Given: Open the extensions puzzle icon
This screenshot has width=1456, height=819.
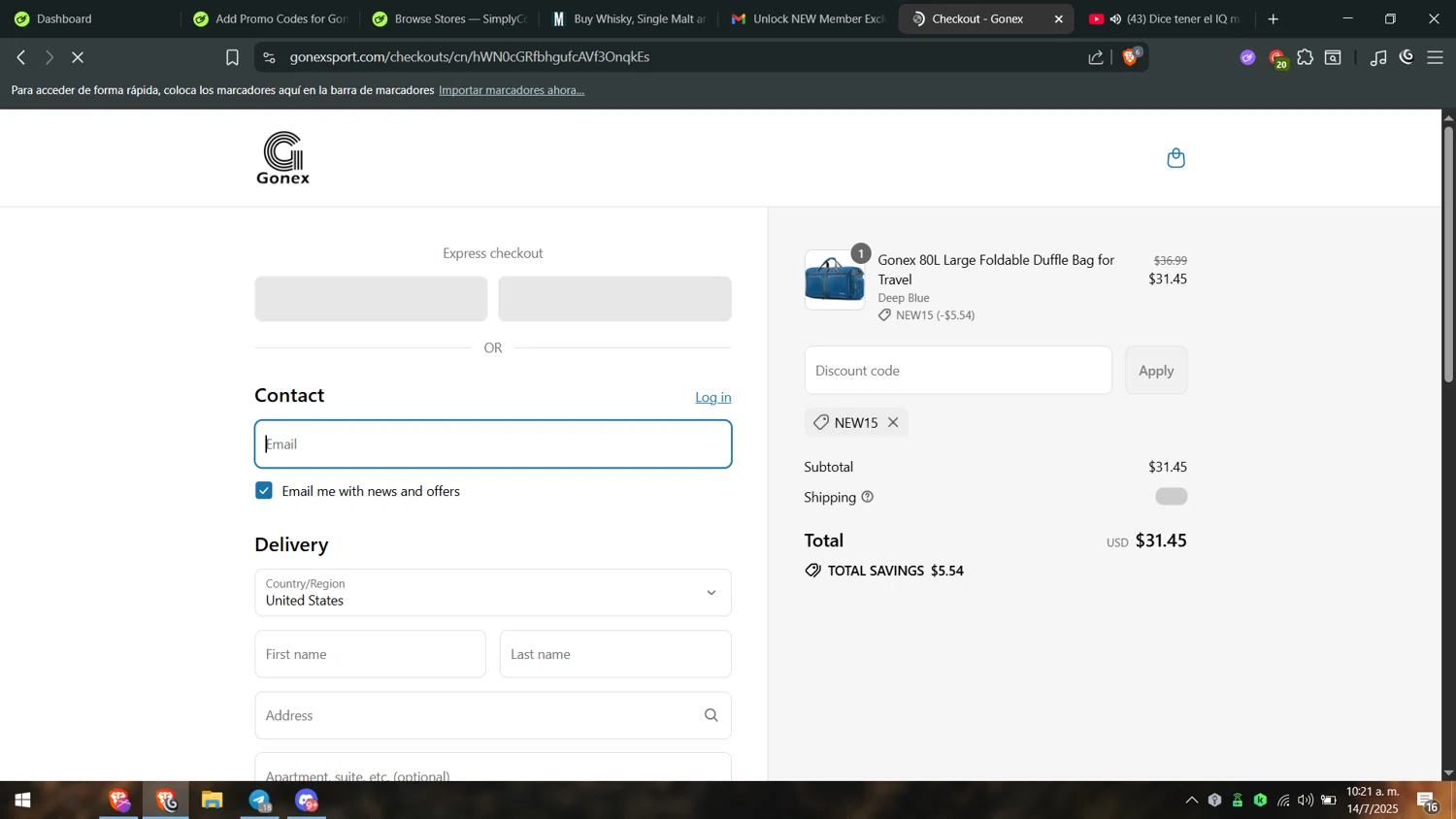Looking at the screenshot, I should point(1306,57).
